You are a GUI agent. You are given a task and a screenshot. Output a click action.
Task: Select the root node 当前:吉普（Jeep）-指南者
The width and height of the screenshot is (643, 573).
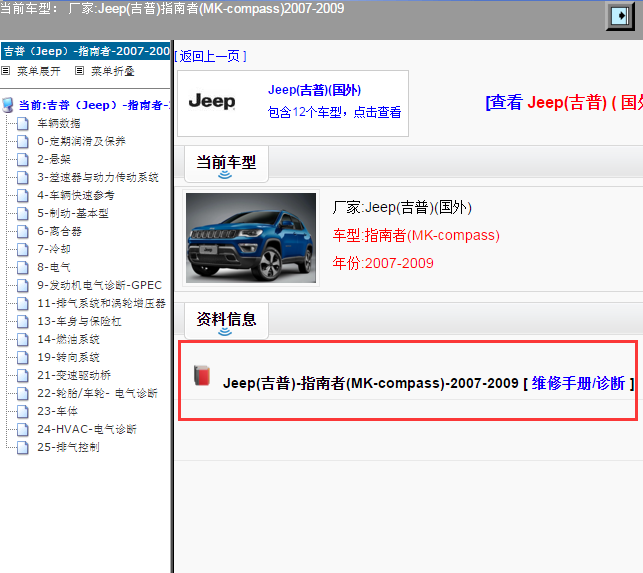pos(93,105)
